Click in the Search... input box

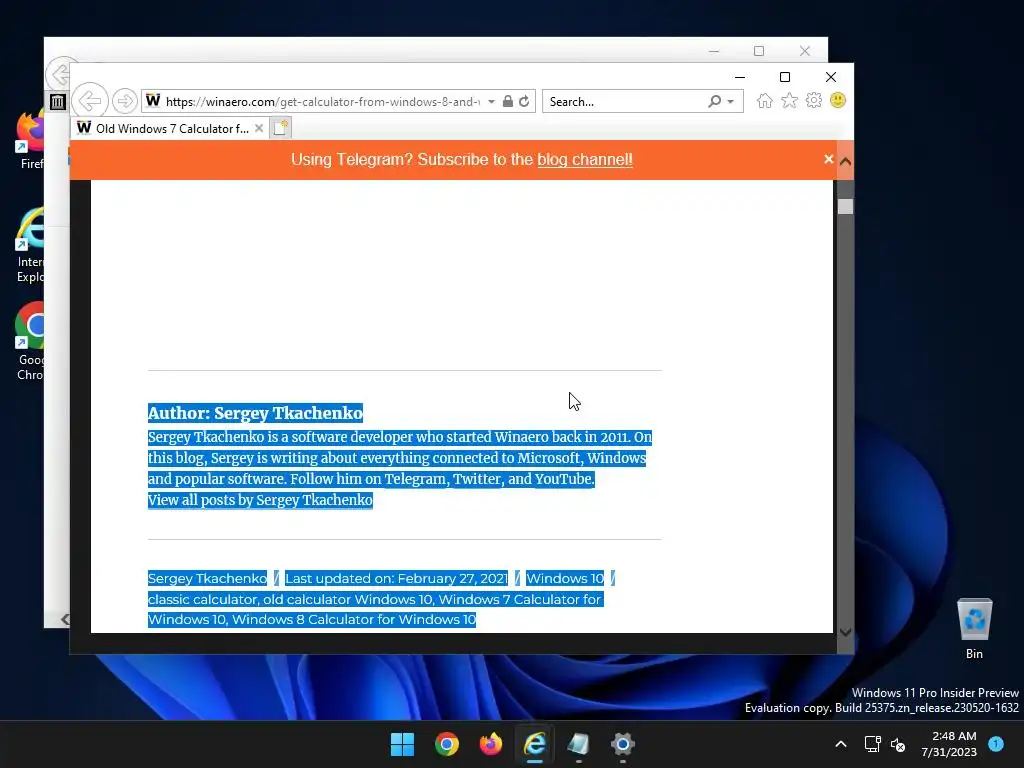coord(626,102)
